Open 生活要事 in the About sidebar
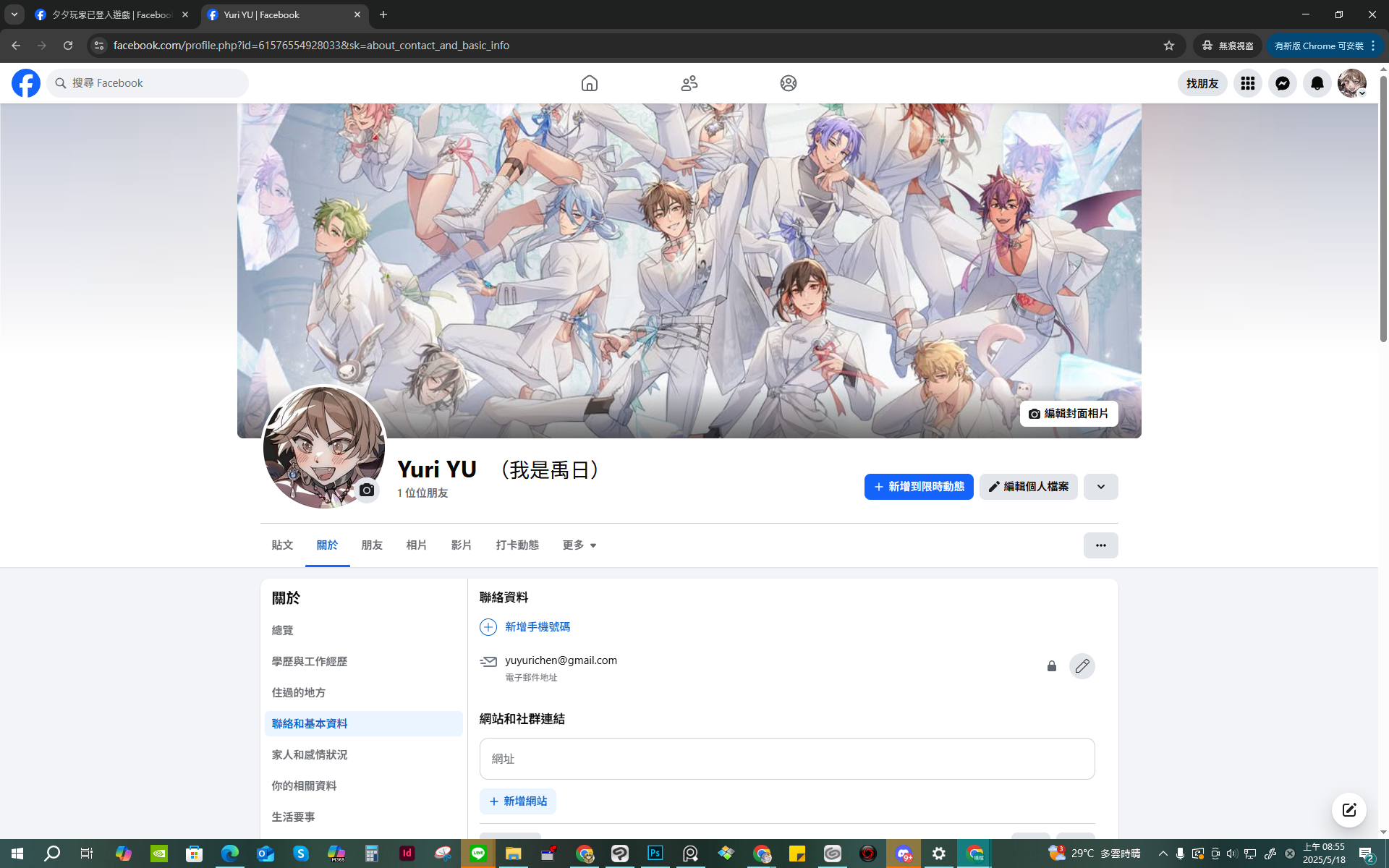This screenshot has height=868, width=1389. coord(364,817)
